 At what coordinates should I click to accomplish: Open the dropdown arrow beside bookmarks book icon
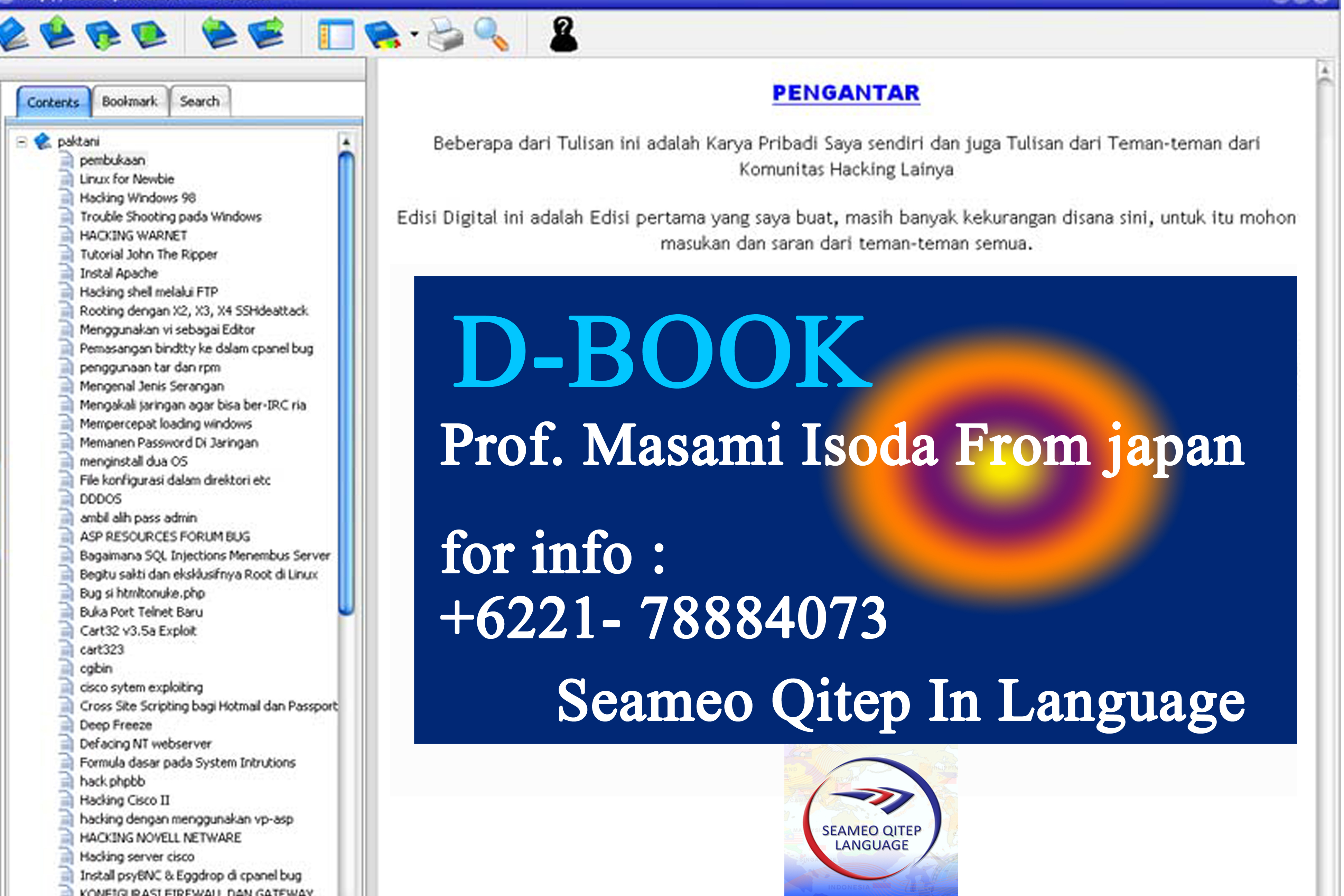click(x=414, y=34)
